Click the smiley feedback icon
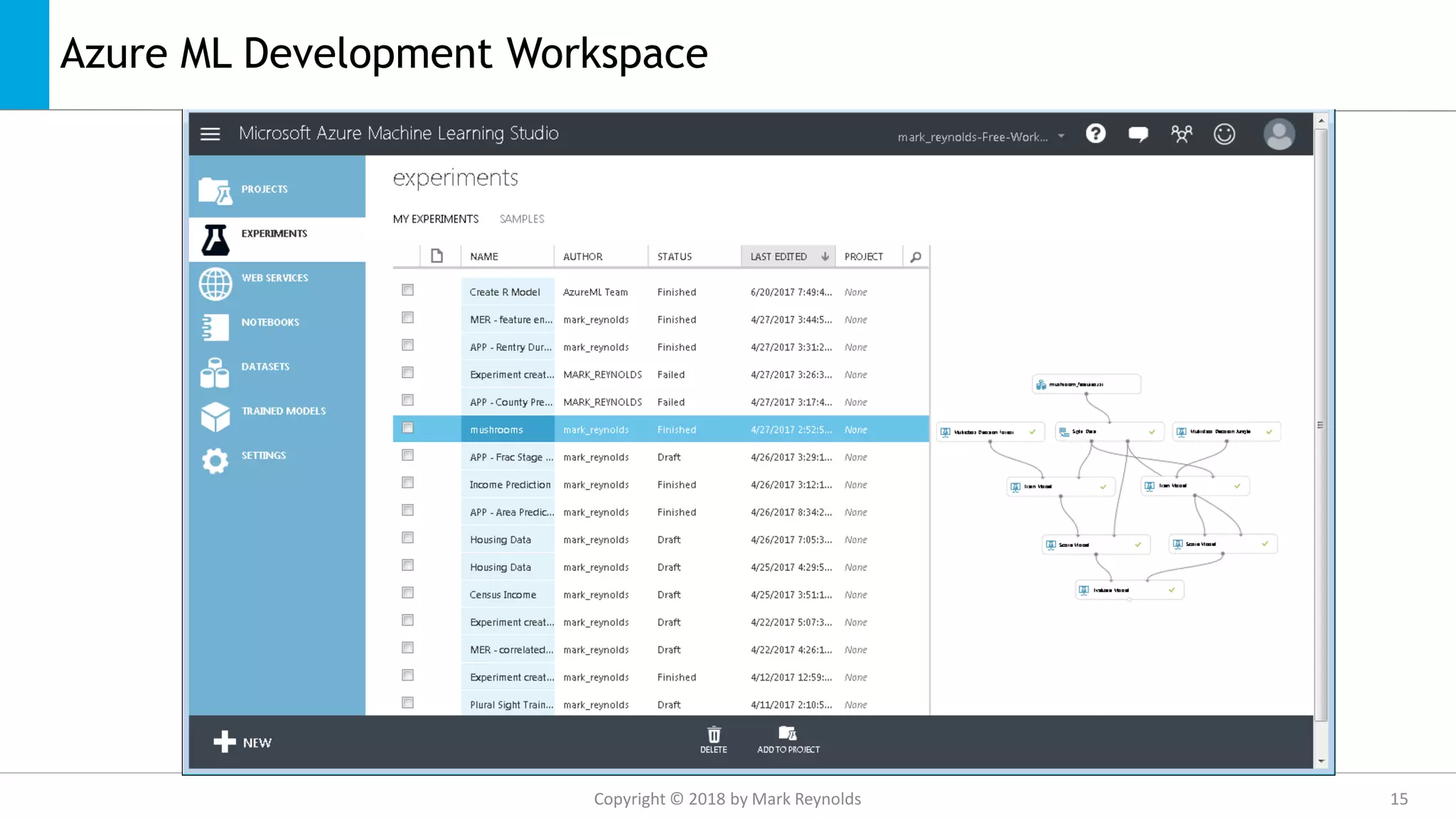1456x819 pixels. click(1224, 134)
